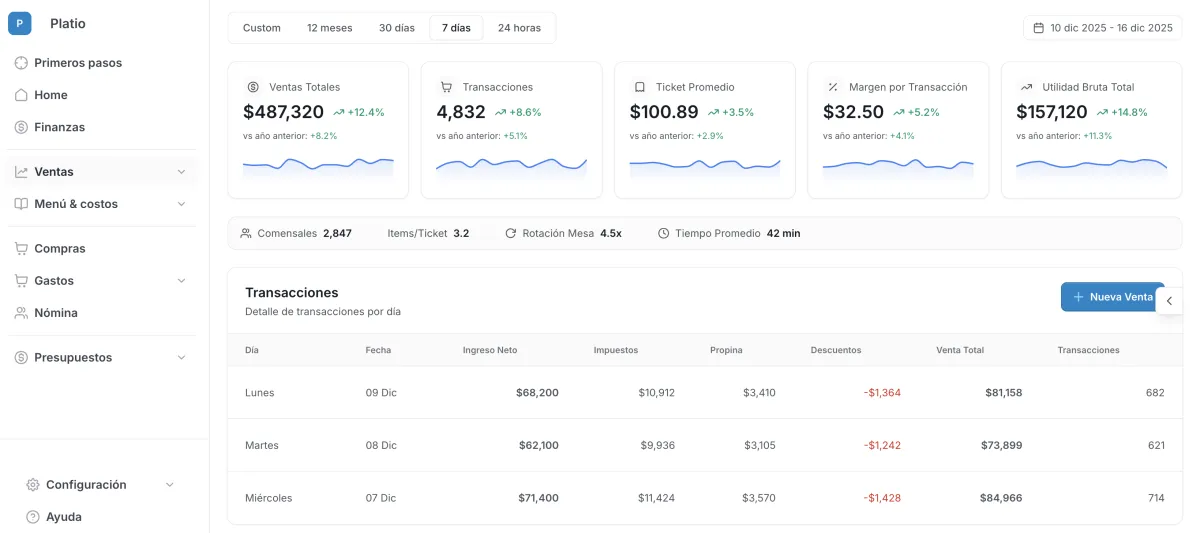
Task: Expand the Ventas submenu chevron
Action: (x=181, y=172)
